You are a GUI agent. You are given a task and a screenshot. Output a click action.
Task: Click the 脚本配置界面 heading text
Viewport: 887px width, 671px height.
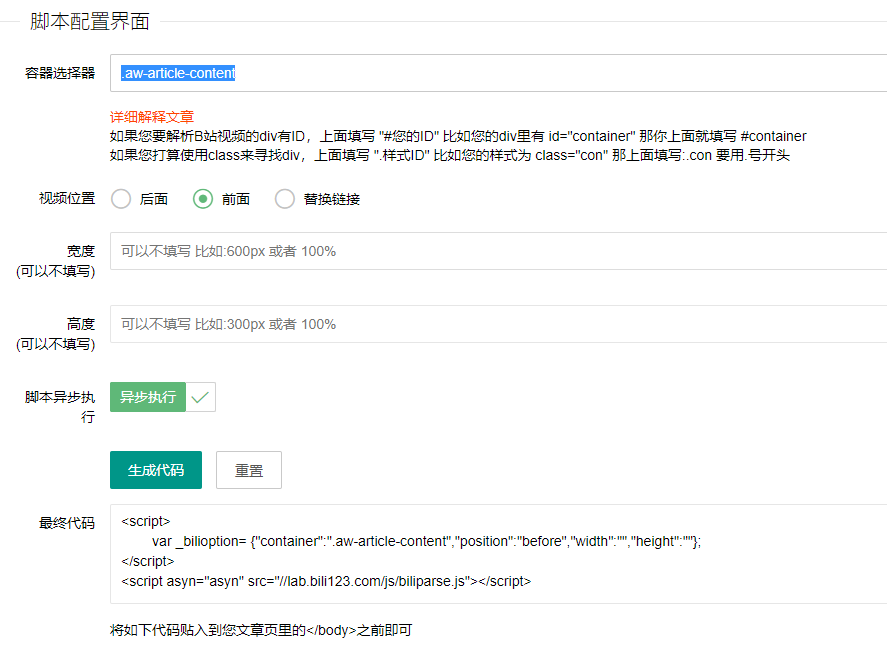(89, 21)
